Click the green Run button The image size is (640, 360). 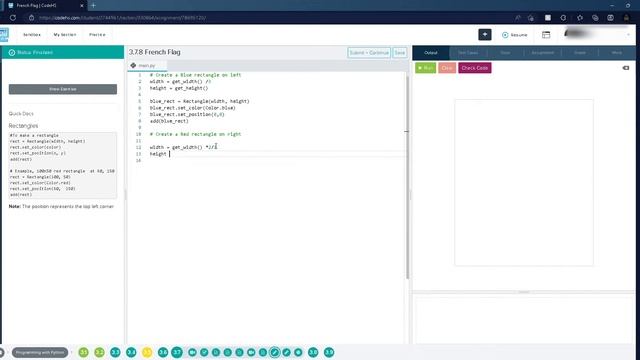coord(425,68)
